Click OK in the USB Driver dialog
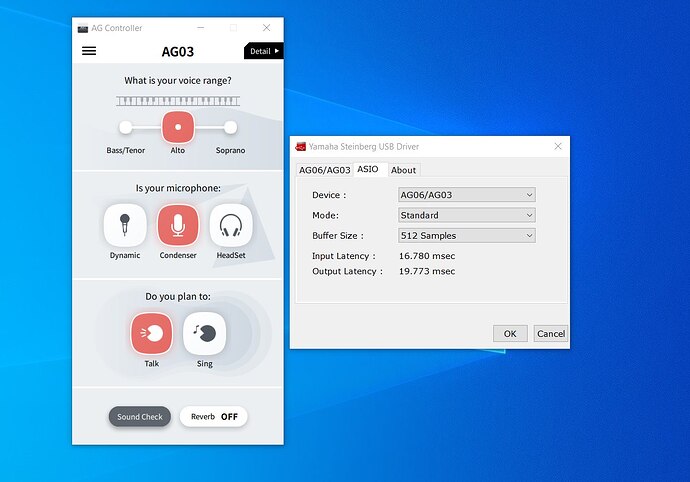 pos(510,334)
